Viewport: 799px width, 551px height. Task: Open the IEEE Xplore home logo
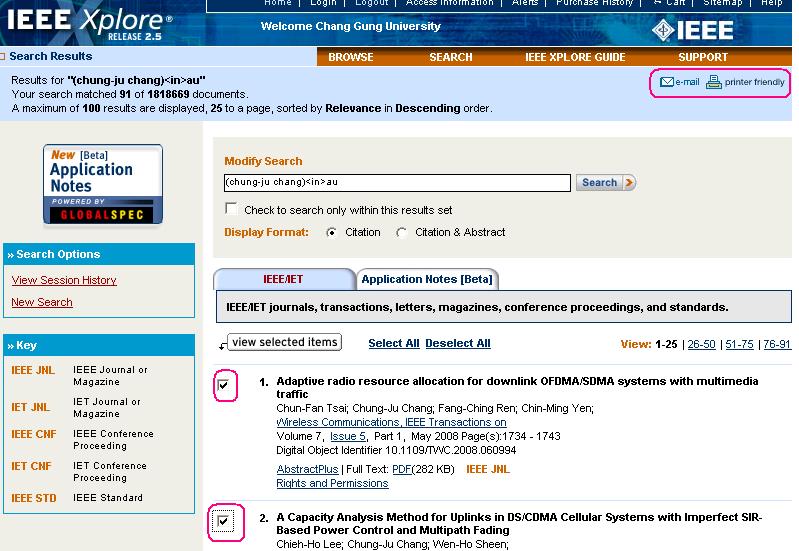[90, 23]
